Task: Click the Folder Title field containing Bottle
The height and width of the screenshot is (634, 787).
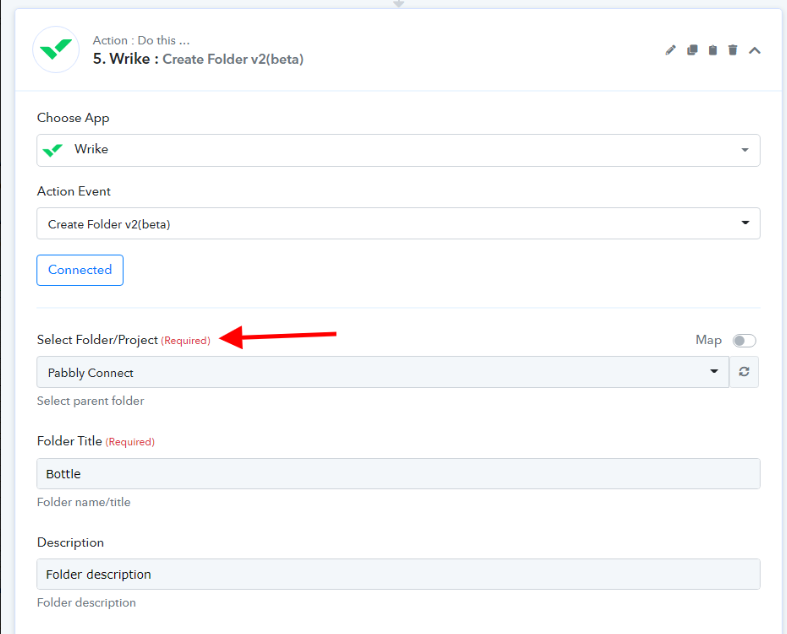Action: pyautogui.click(x=398, y=473)
